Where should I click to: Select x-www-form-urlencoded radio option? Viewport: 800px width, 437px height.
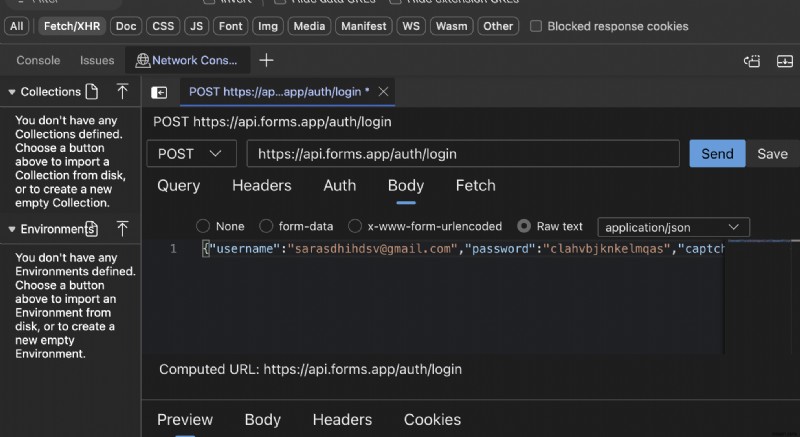(x=355, y=226)
